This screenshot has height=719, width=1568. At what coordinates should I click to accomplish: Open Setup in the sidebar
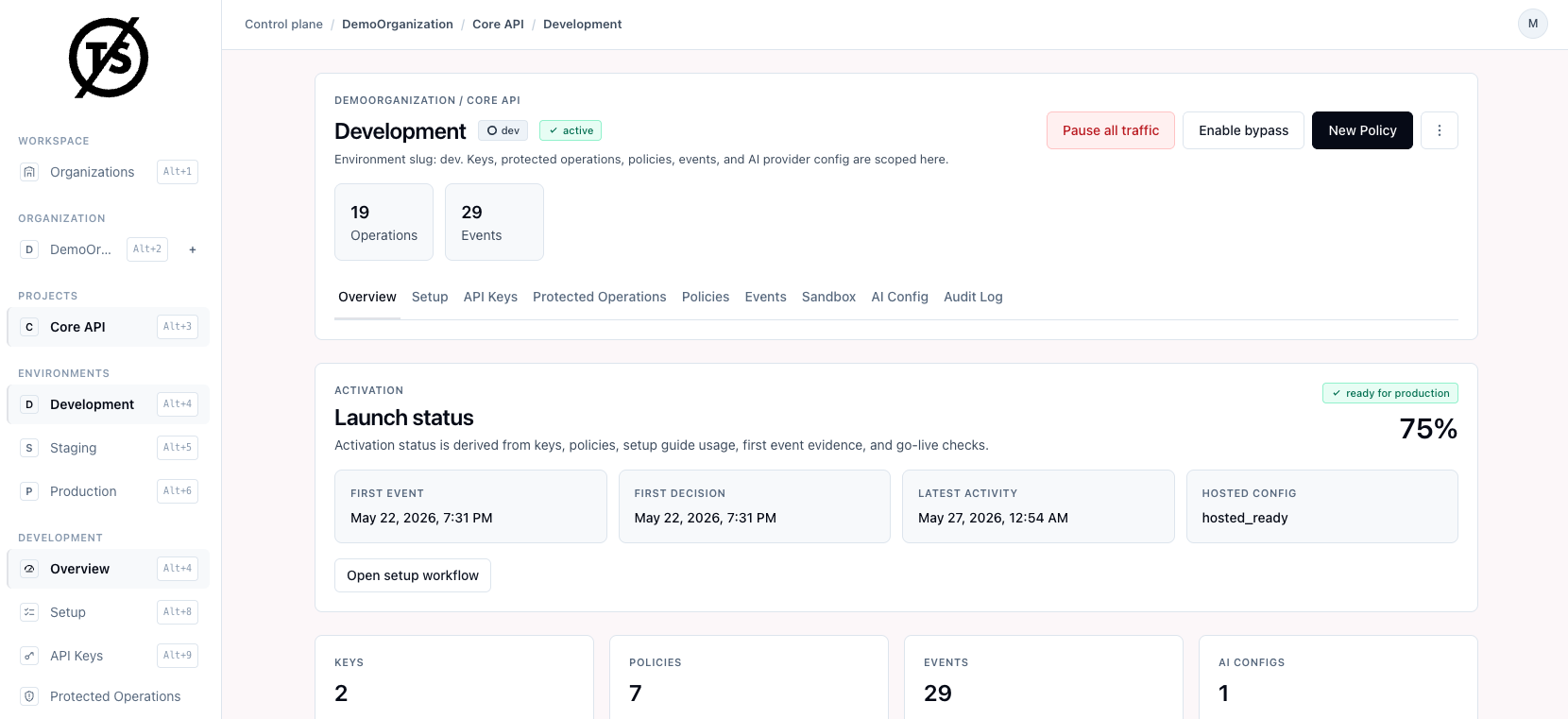tap(108, 612)
